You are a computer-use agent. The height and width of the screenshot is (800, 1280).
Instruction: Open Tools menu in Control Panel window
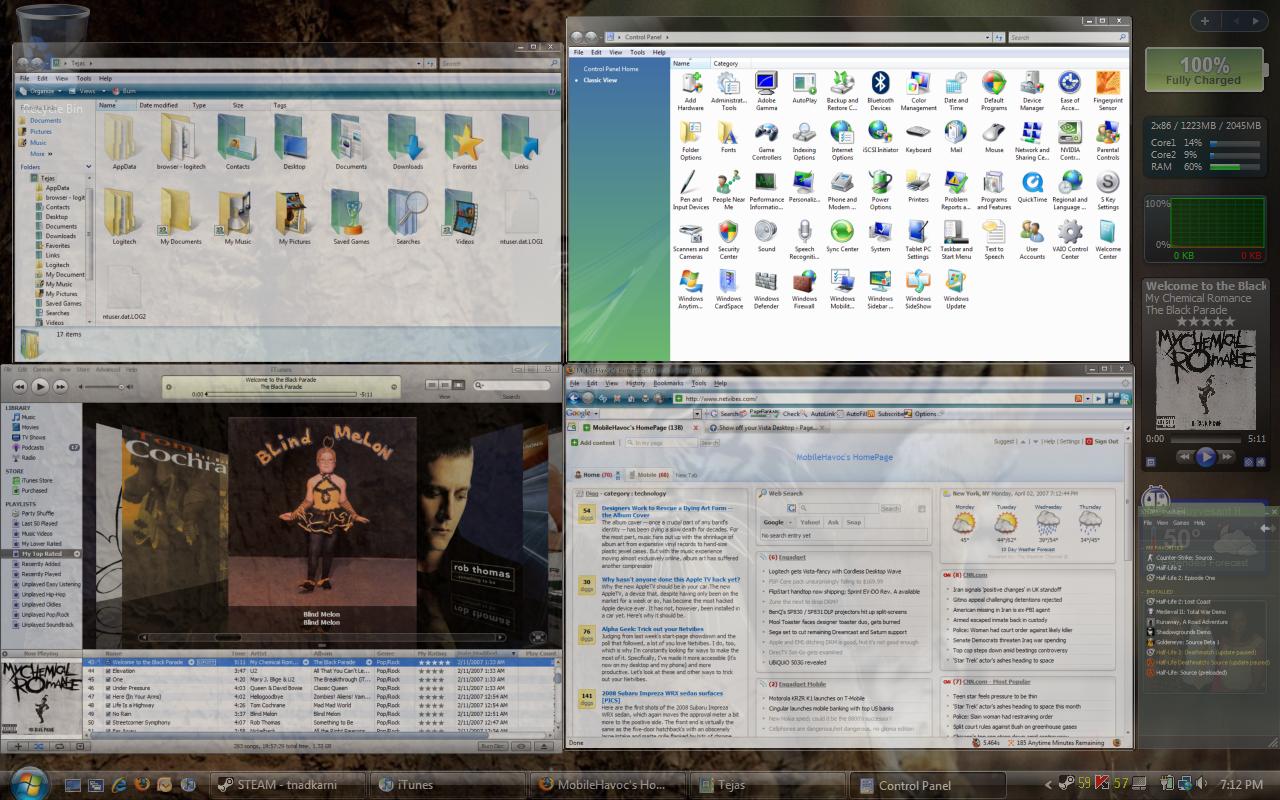tap(637, 52)
